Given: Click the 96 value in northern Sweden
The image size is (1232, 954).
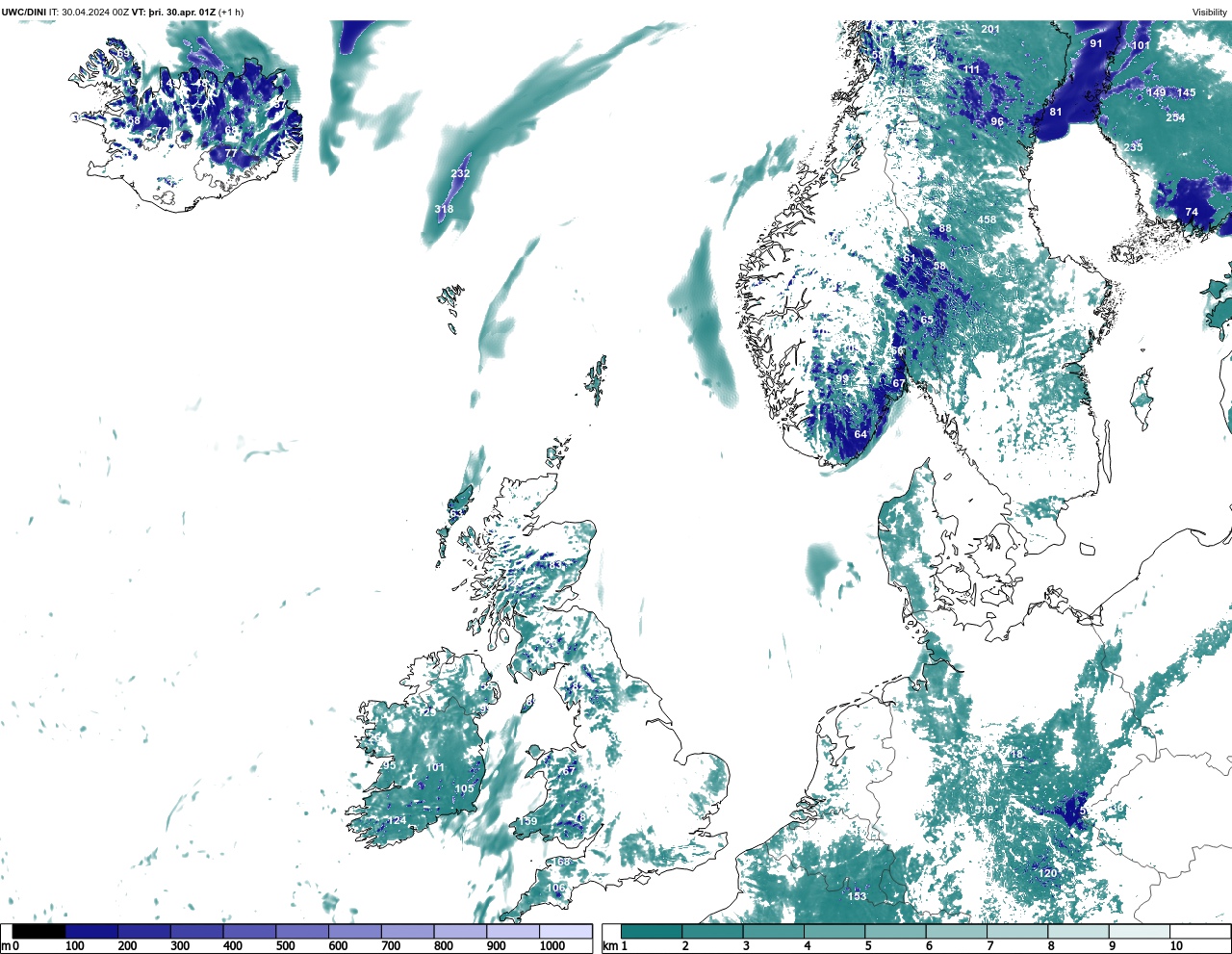Looking at the screenshot, I should point(997,121).
